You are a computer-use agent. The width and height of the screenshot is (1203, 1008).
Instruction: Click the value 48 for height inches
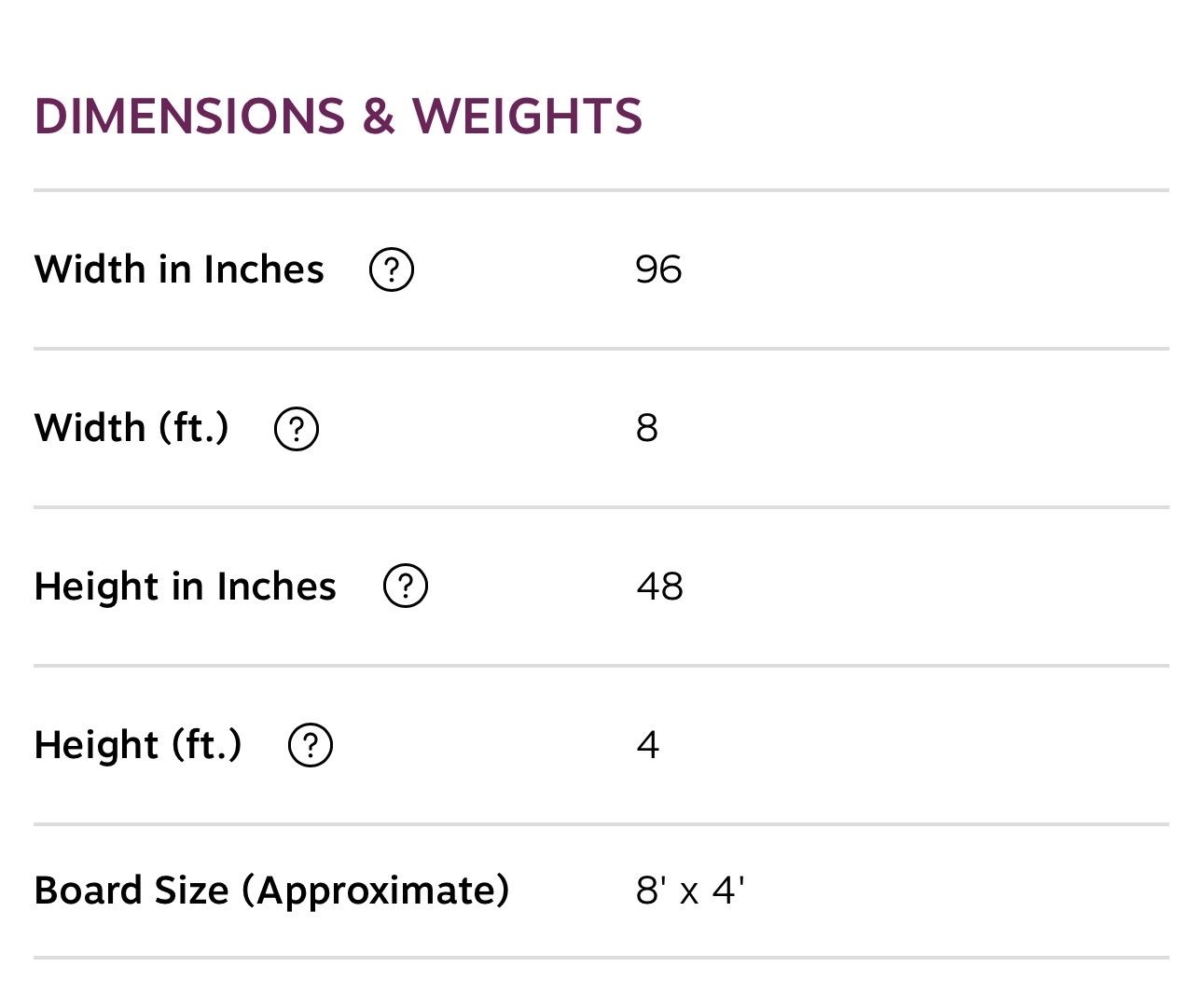pyautogui.click(x=660, y=587)
